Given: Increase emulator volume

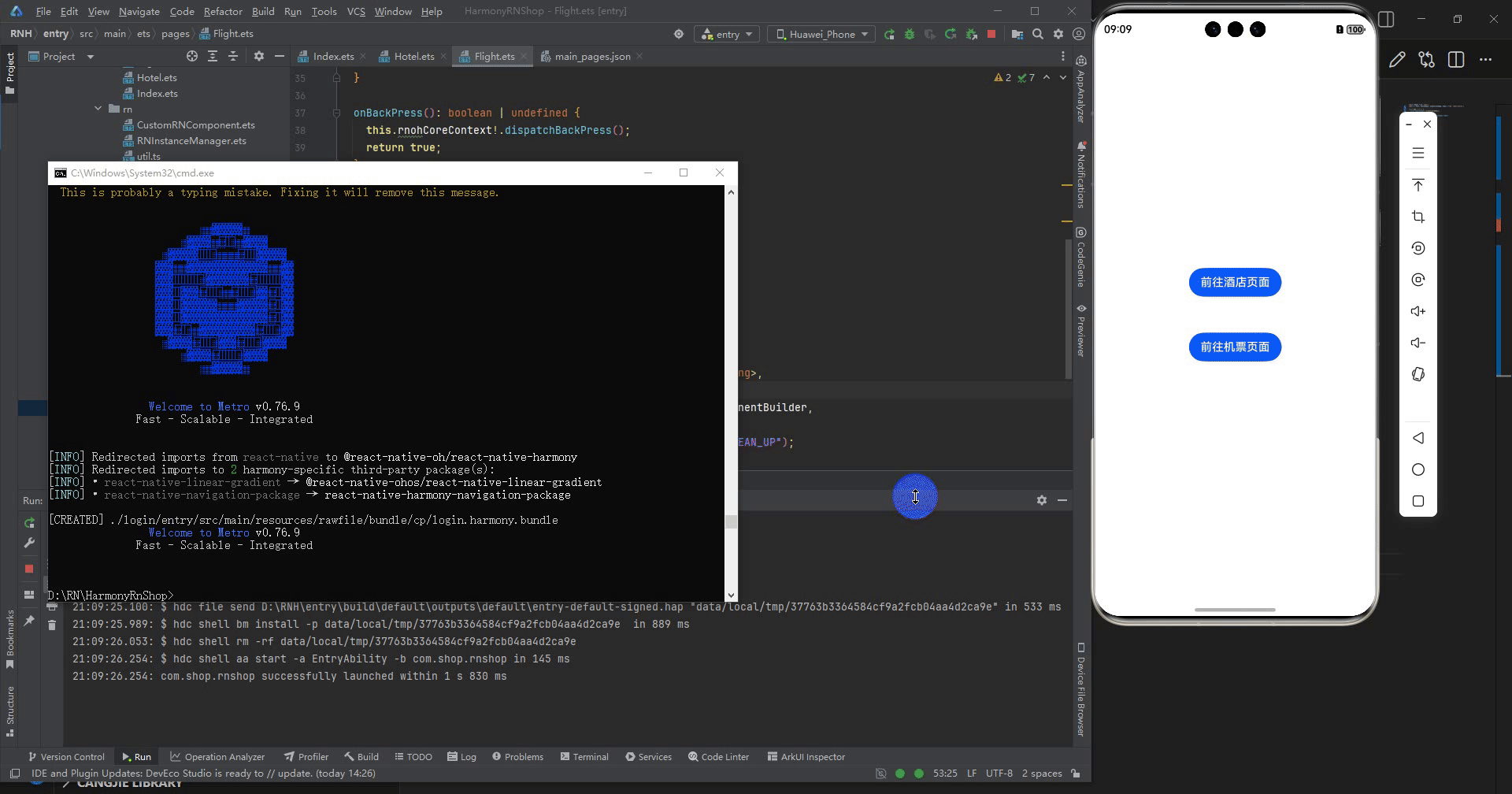Looking at the screenshot, I should [1418, 311].
